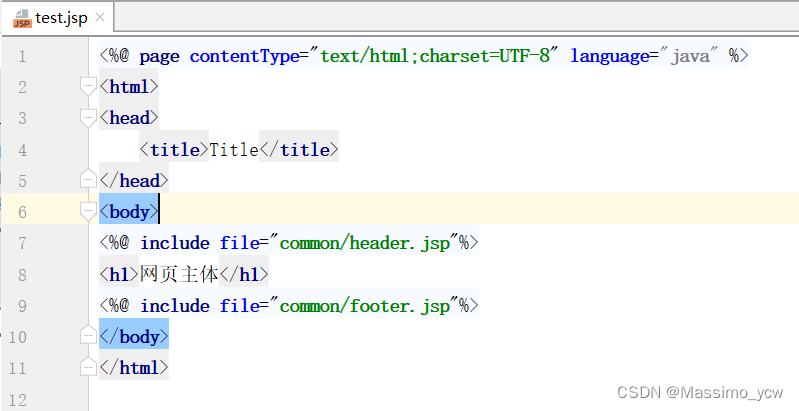This screenshot has height=411, width=799.
Task: Click the opening title tag
Action: pos(174,150)
